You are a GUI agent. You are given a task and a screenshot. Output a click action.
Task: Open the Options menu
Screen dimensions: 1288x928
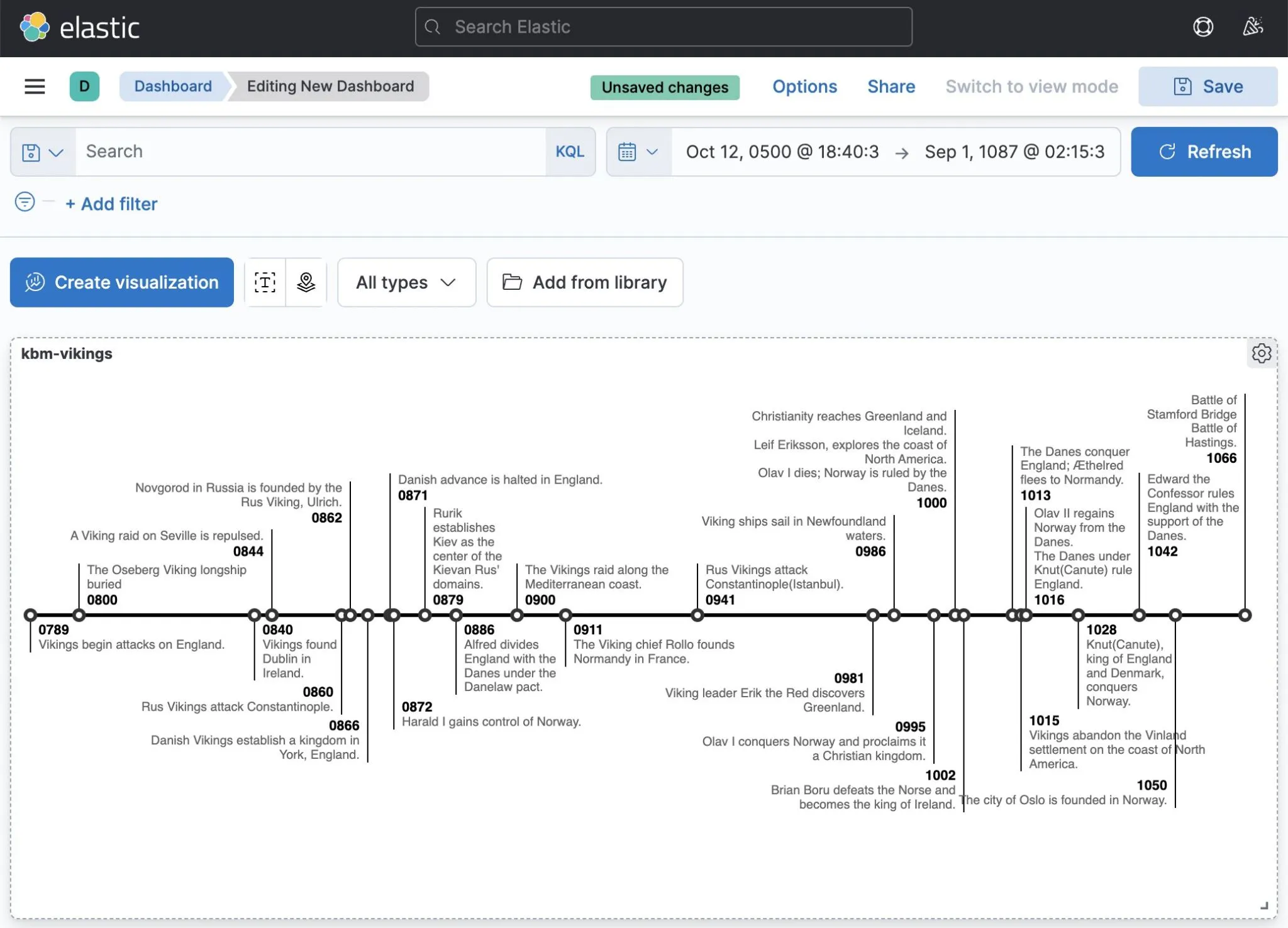click(804, 86)
